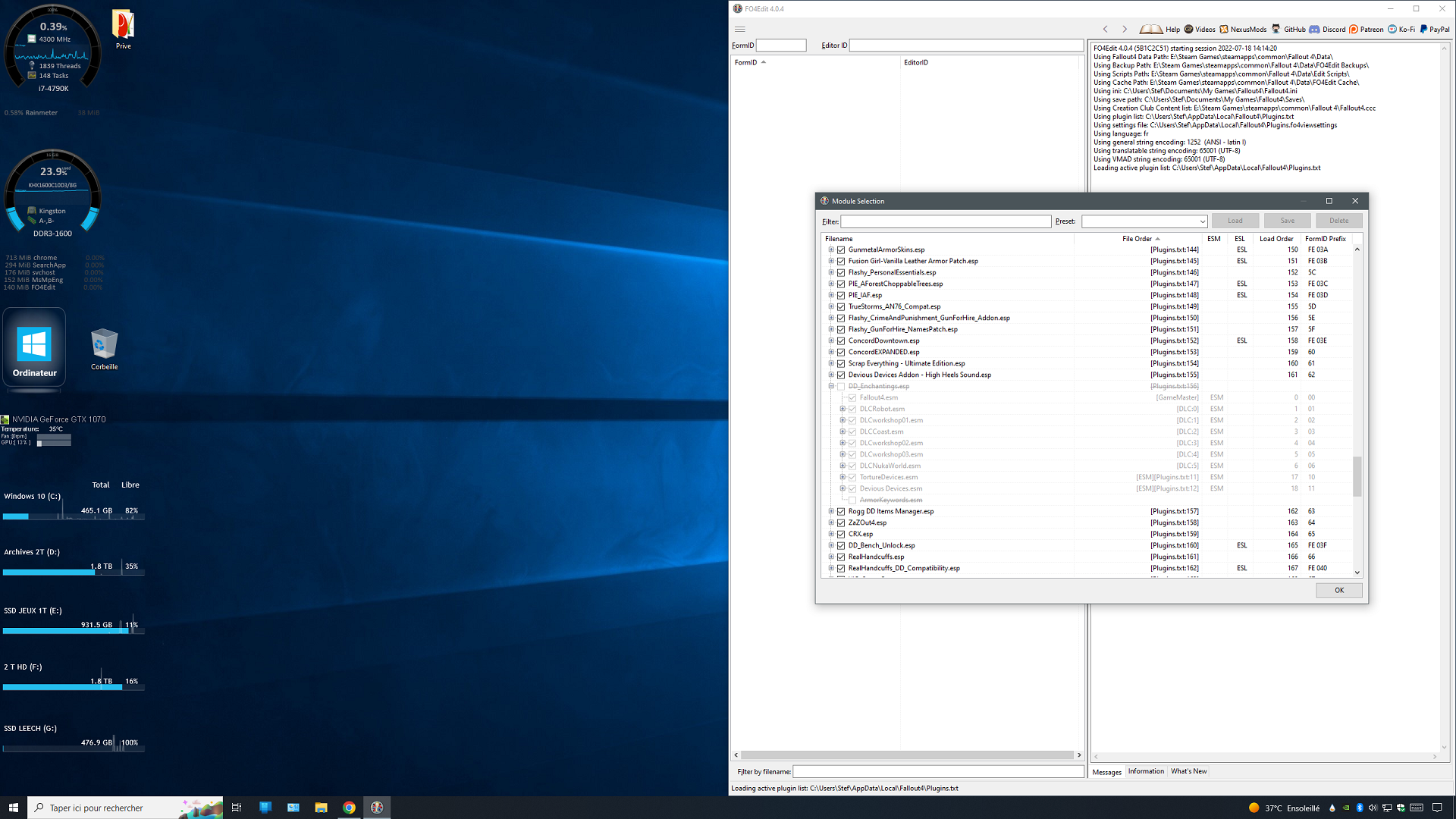Image resolution: width=1456 pixels, height=819 pixels.
Task: Open the Prive desktop shortcut
Action: pyautogui.click(x=123, y=30)
